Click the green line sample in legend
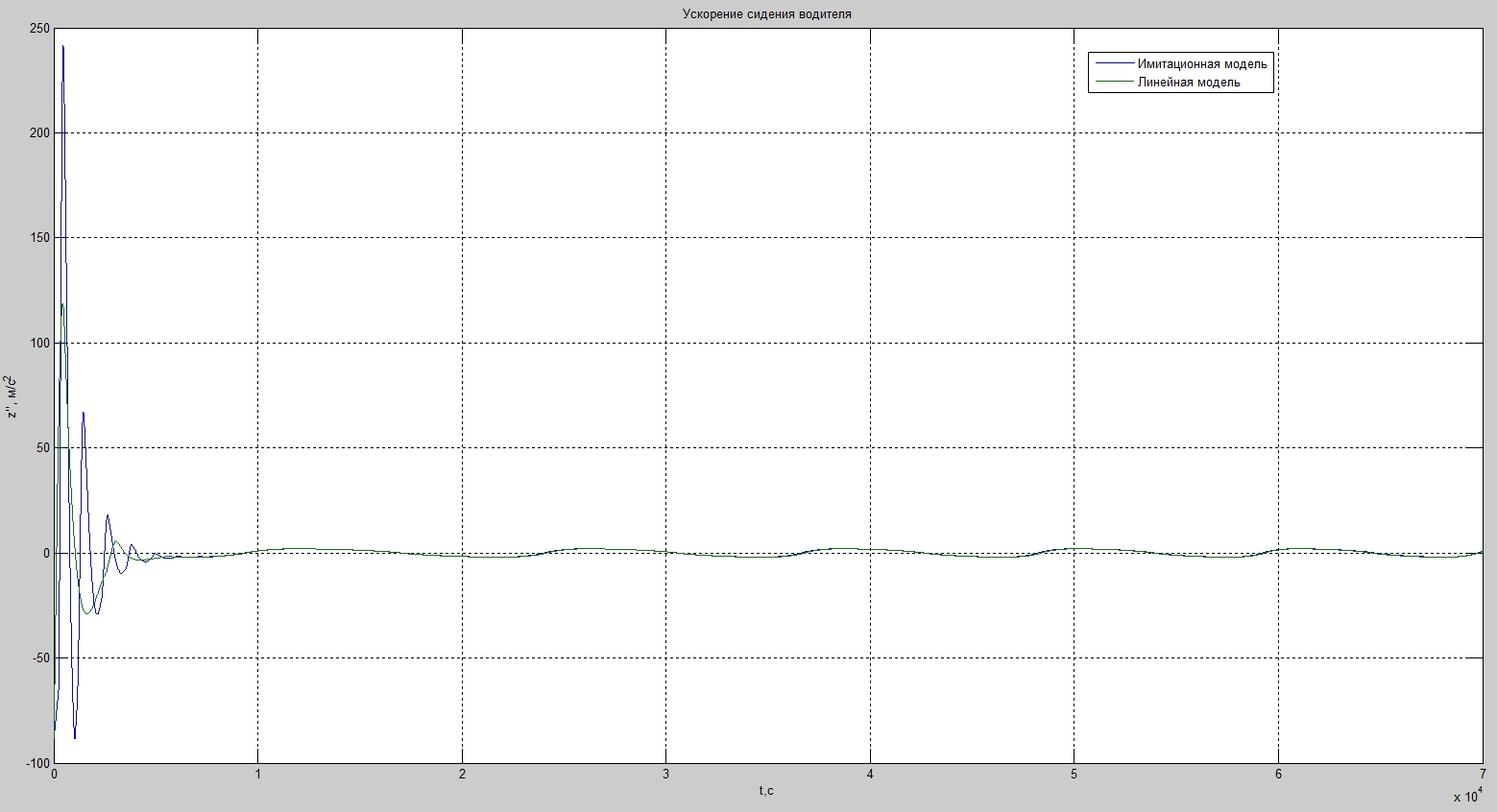1497x812 pixels. [1112, 83]
